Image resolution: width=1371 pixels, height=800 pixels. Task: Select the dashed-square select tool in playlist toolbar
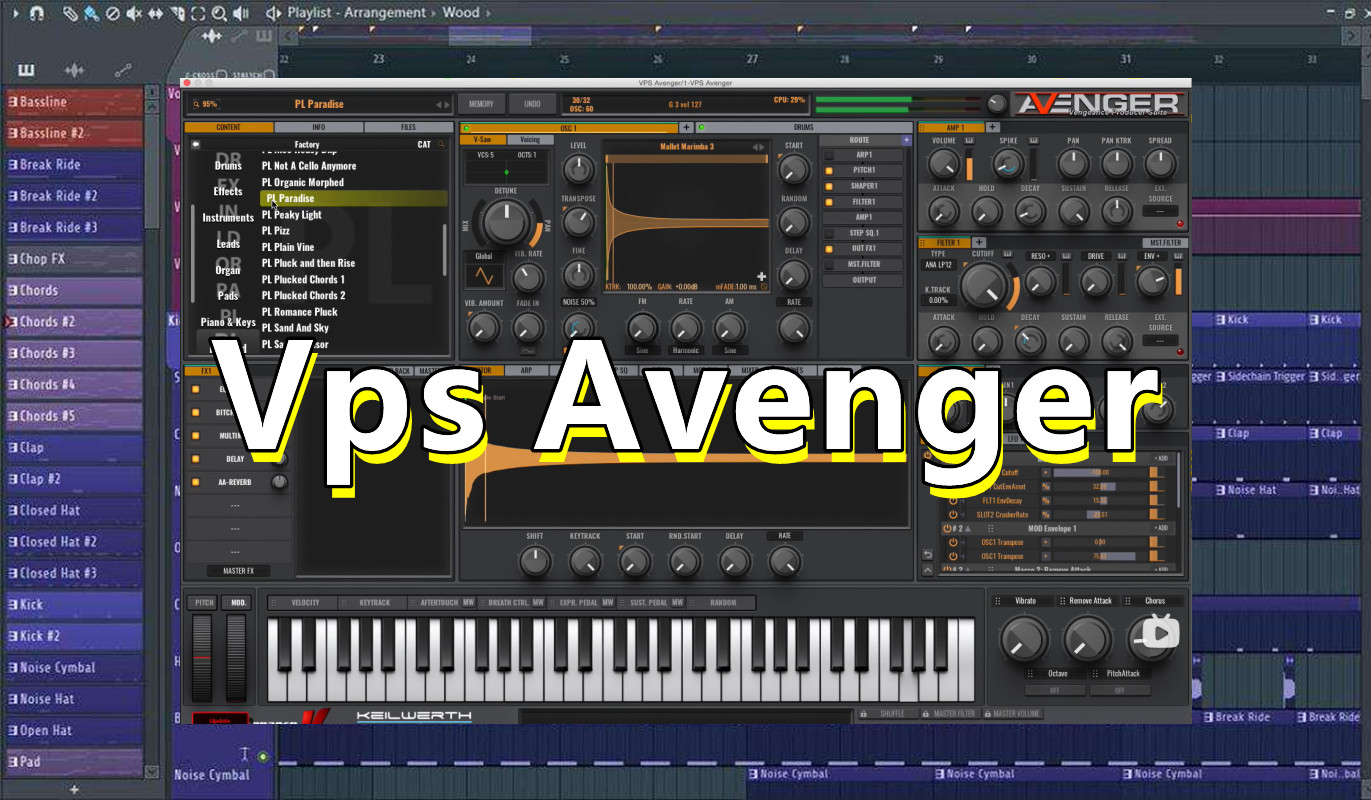point(198,13)
